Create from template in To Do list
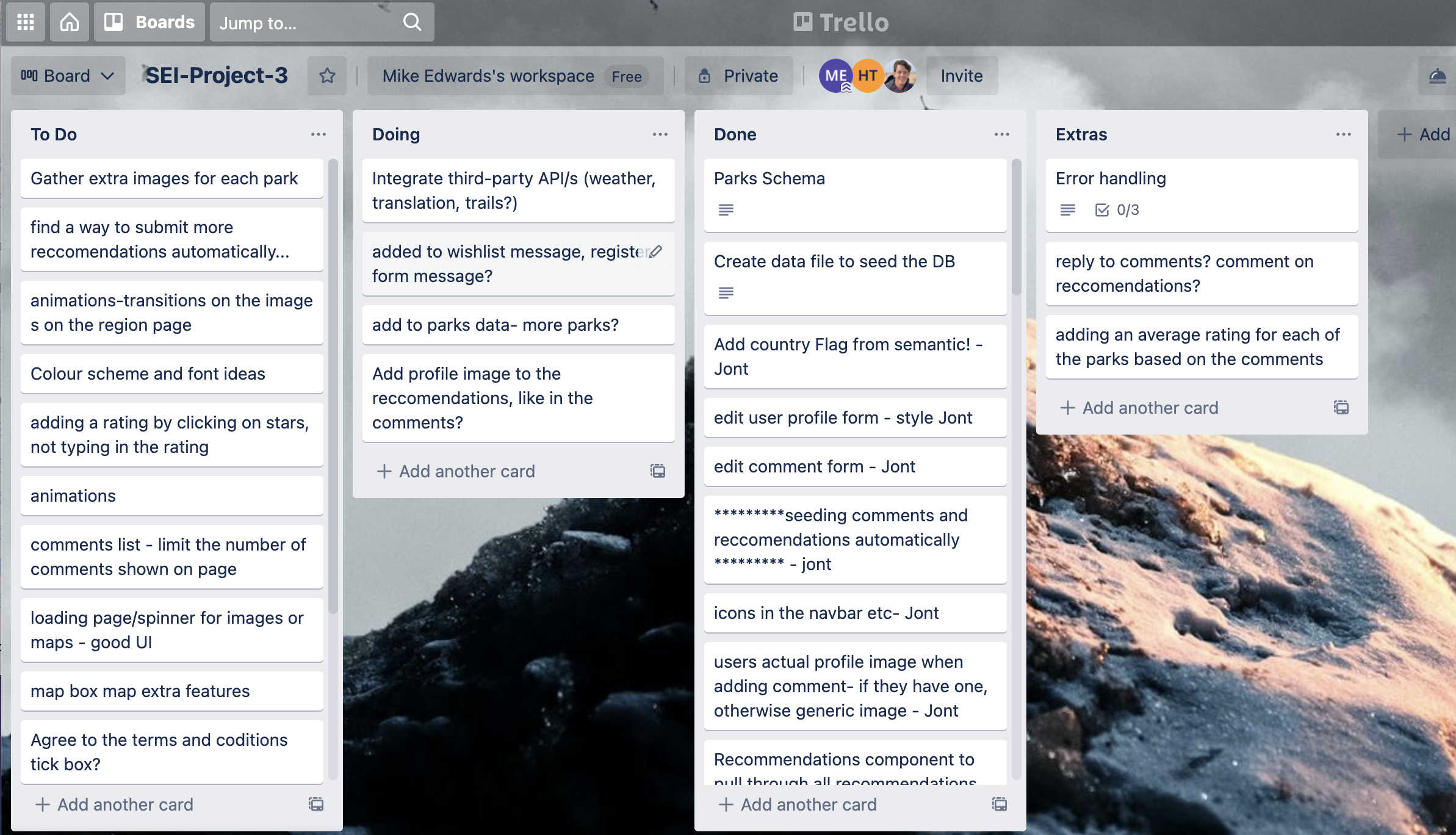Screen dimensions: 1456x835 pos(316,804)
